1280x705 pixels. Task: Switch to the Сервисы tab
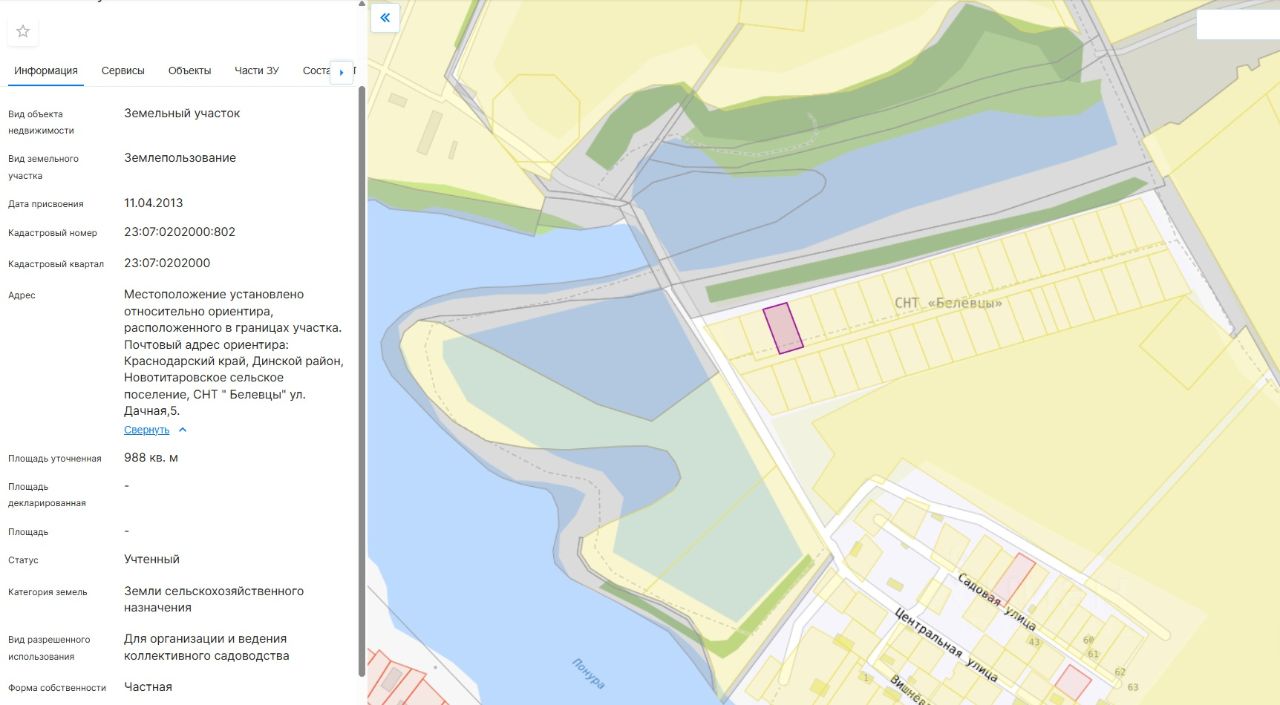(123, 71)
